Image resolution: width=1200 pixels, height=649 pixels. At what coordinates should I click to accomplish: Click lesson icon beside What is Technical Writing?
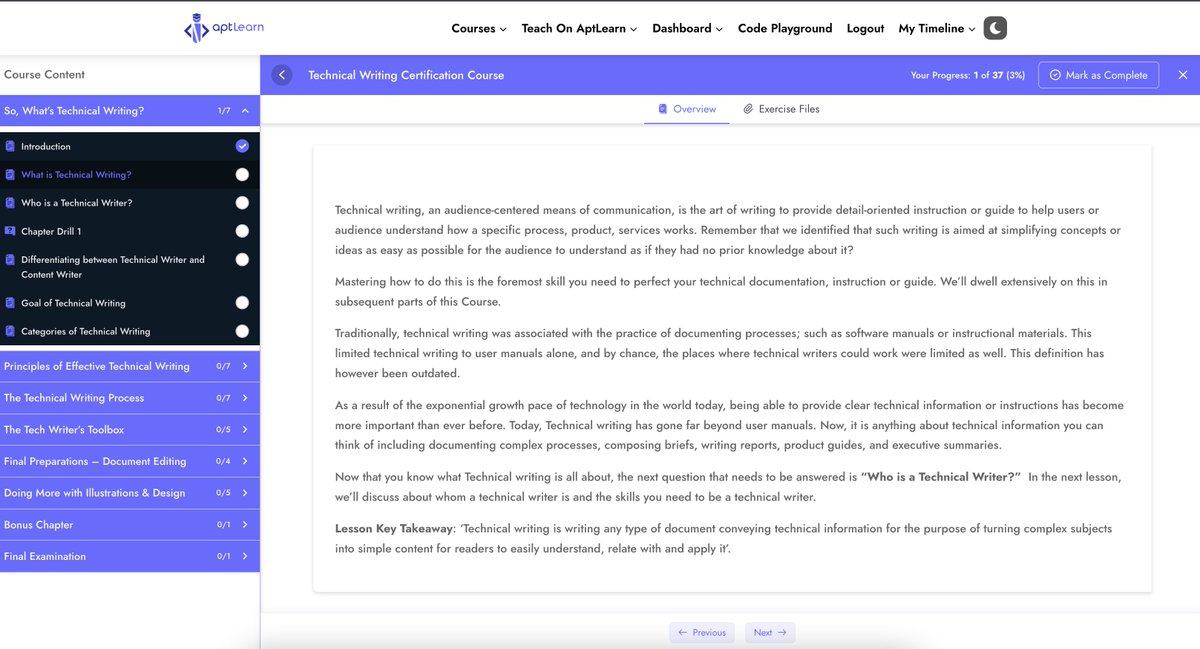coord(10,174)
